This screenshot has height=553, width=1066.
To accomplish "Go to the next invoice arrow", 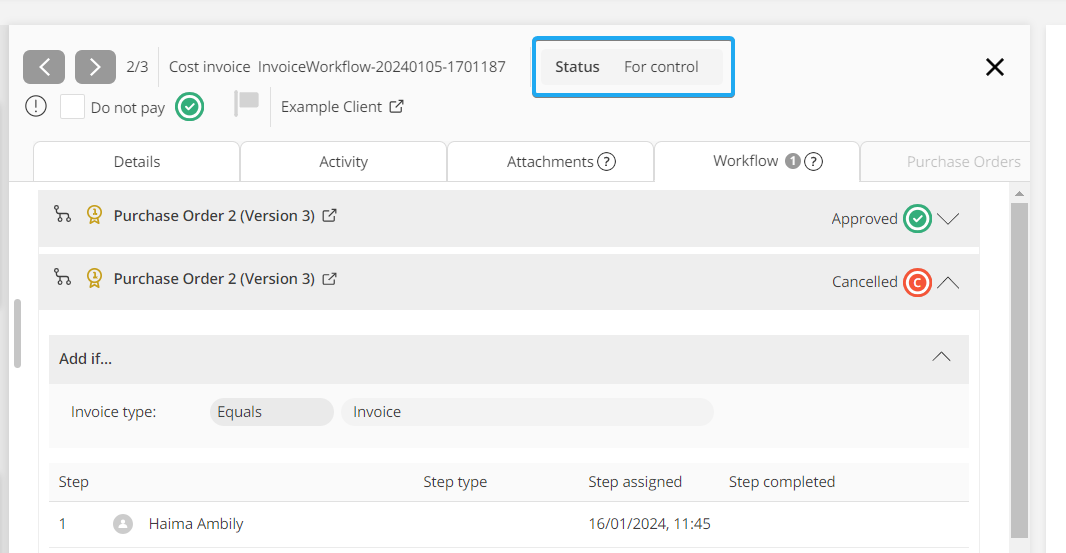I will pos(95,67).
